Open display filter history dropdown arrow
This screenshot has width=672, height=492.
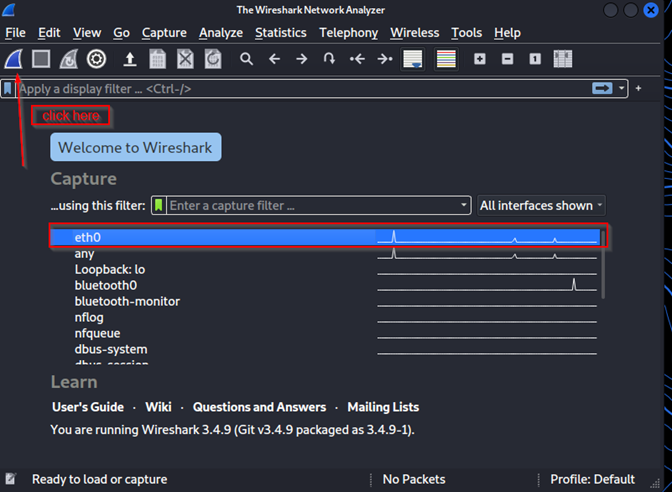621,89
